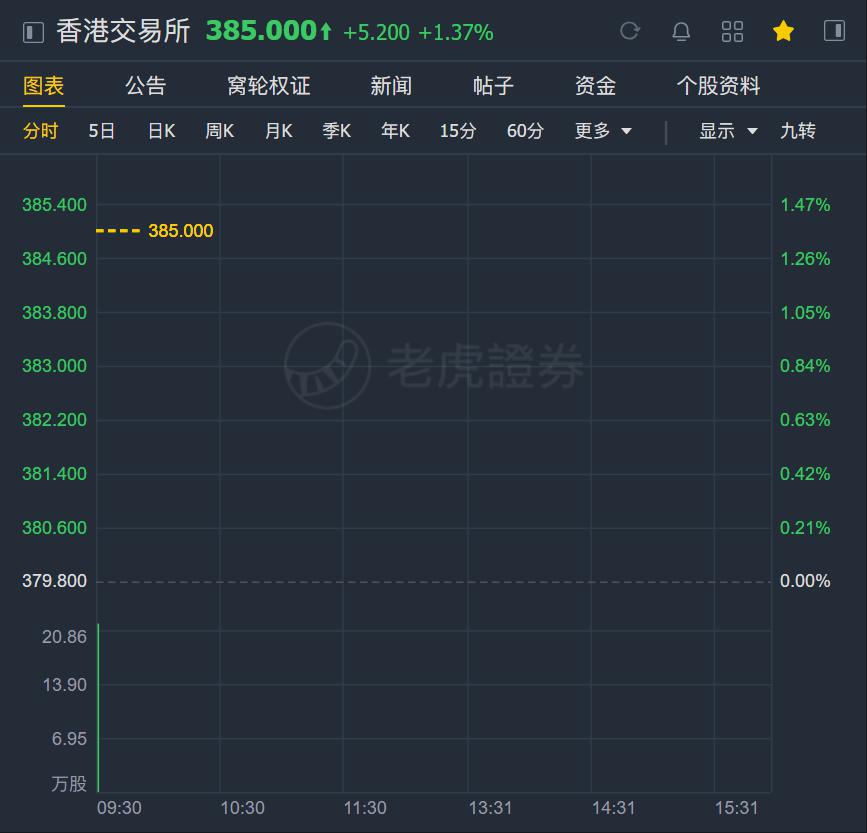Expand the 更多 period dropdown
Image resolution: width=867 pixels, height=833 pixels.
[603, 131]
